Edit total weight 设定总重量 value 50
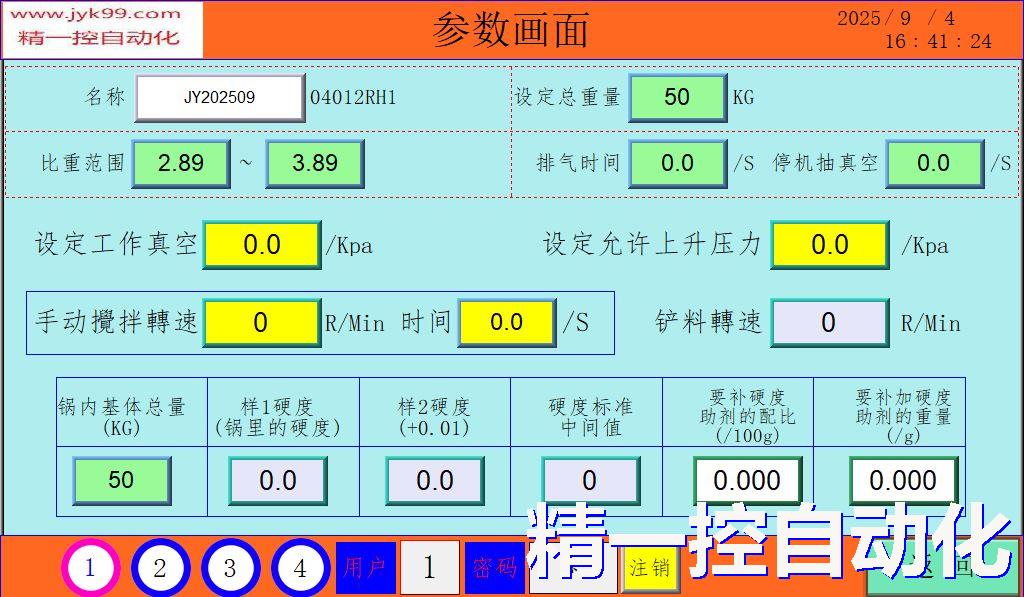 (677, 97)
